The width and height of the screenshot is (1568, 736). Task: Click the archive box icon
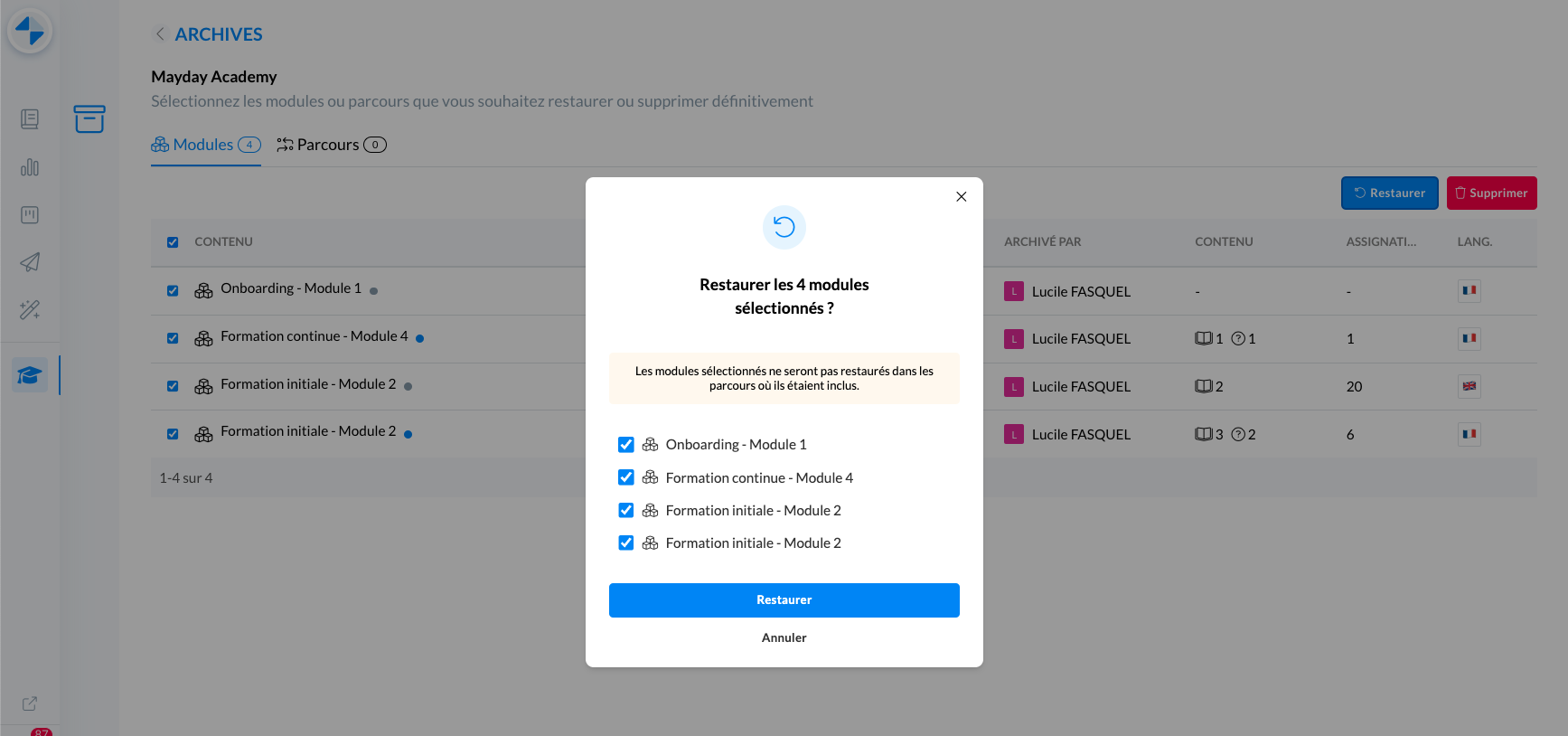(89, 118)
